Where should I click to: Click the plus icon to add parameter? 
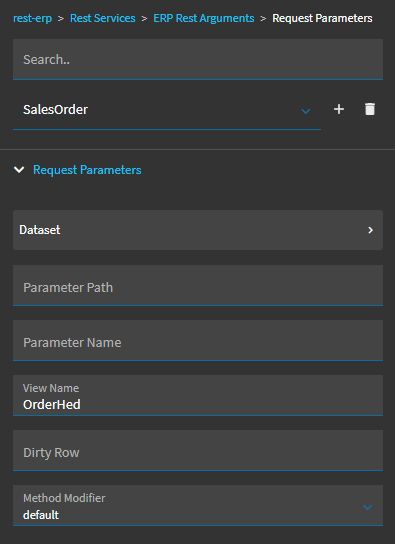click(x=339, y=109)
